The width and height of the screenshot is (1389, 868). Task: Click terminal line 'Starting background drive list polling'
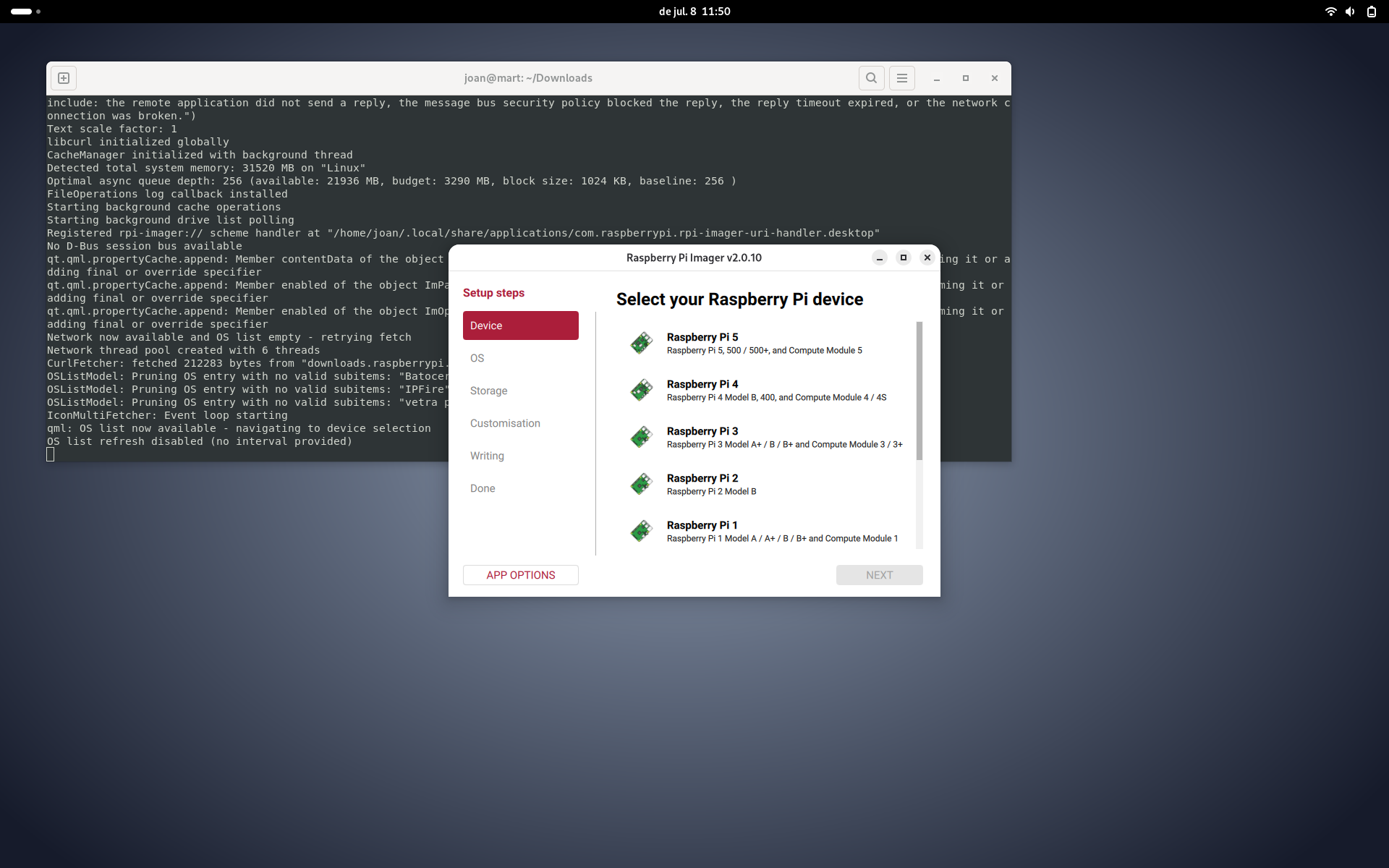pyautogui.click(x=171, y=220)
